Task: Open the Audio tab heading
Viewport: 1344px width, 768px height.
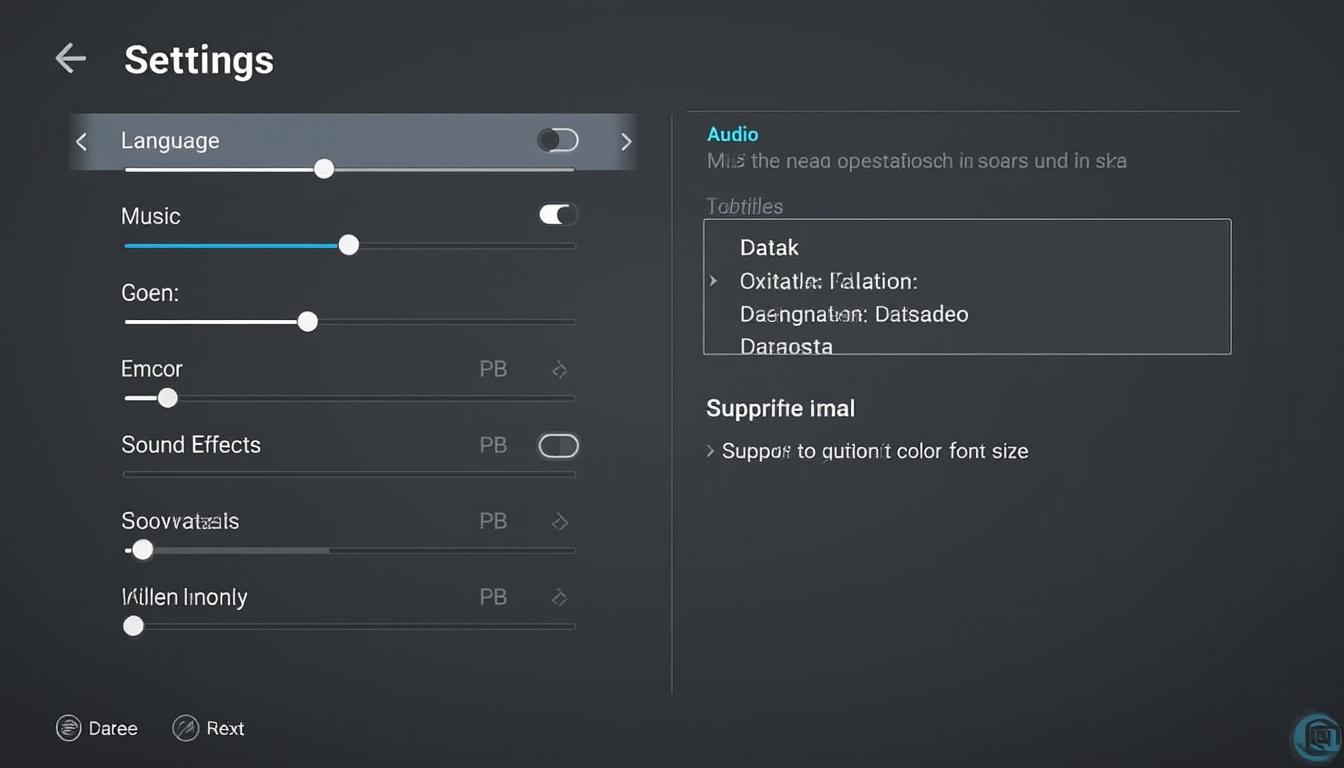Action: coord(732,134)
